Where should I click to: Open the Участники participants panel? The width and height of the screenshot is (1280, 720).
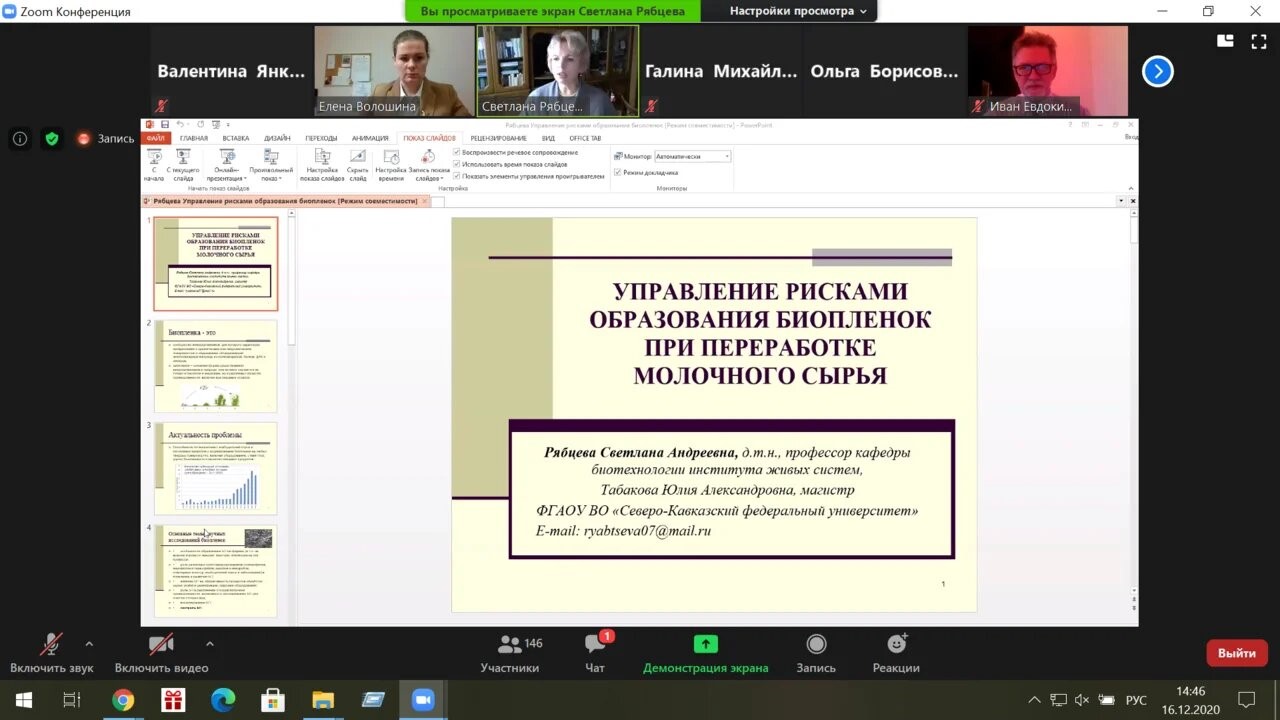tap(510, 645)
